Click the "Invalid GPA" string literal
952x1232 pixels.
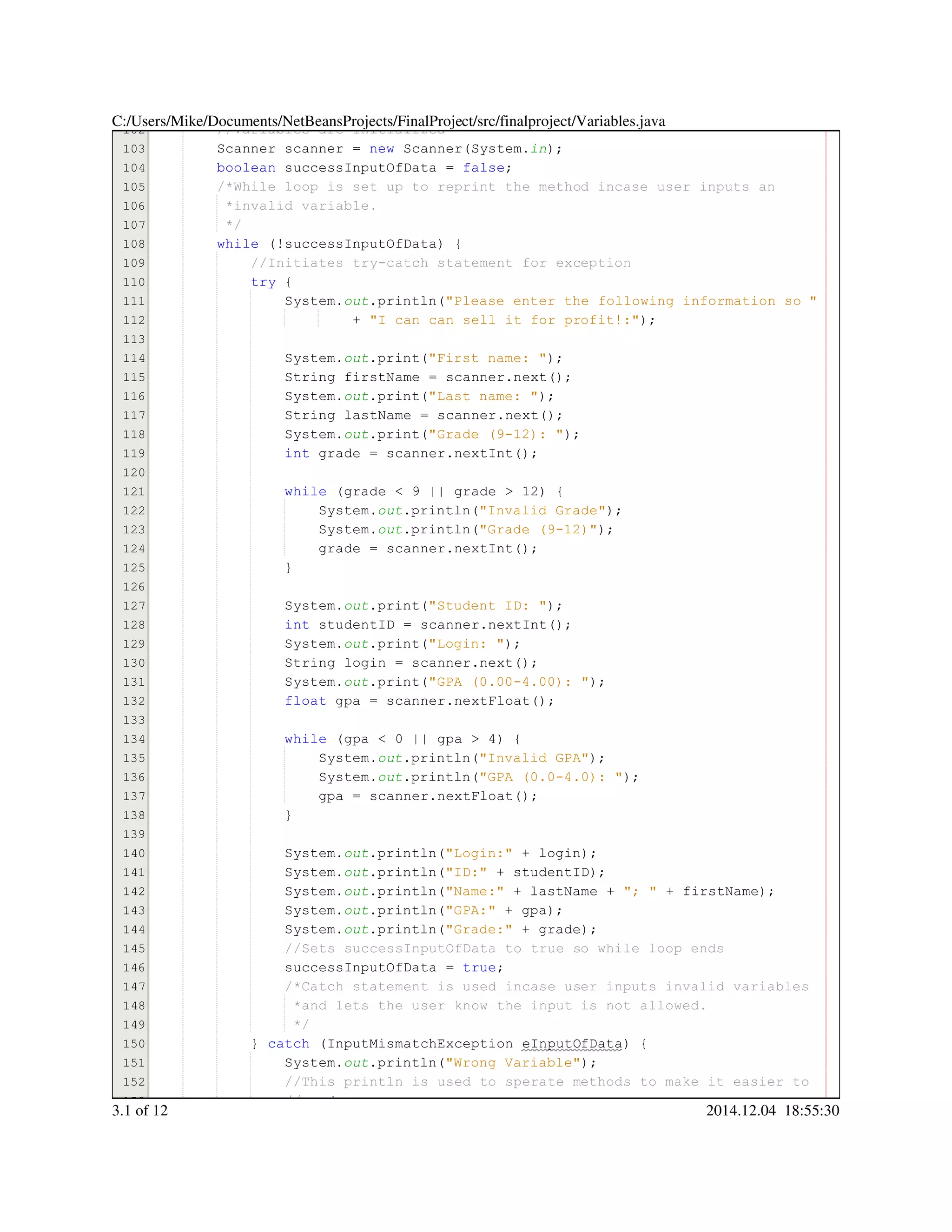pos(534,758)
